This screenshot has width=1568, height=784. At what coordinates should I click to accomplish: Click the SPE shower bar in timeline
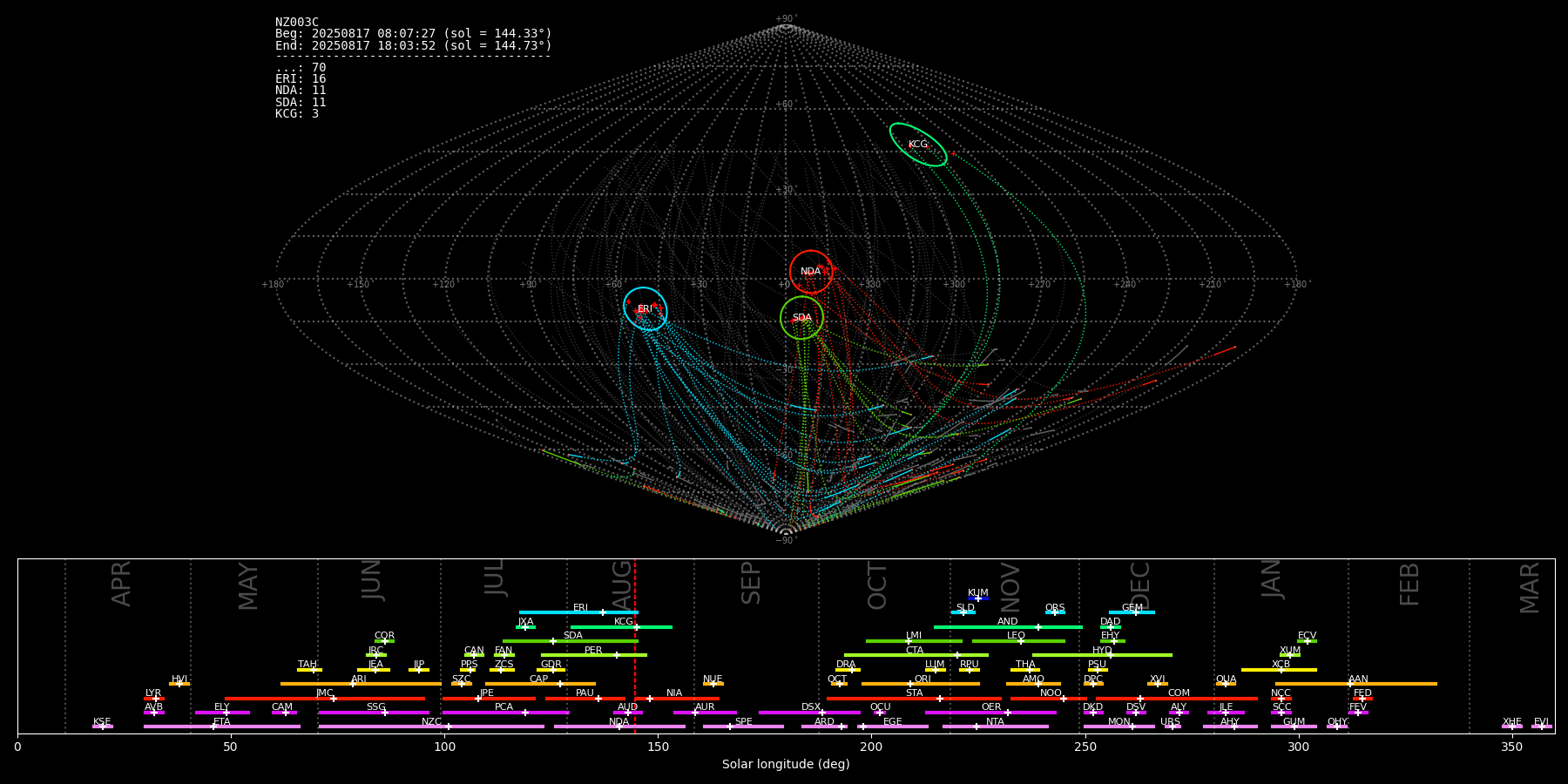[743, 727]
